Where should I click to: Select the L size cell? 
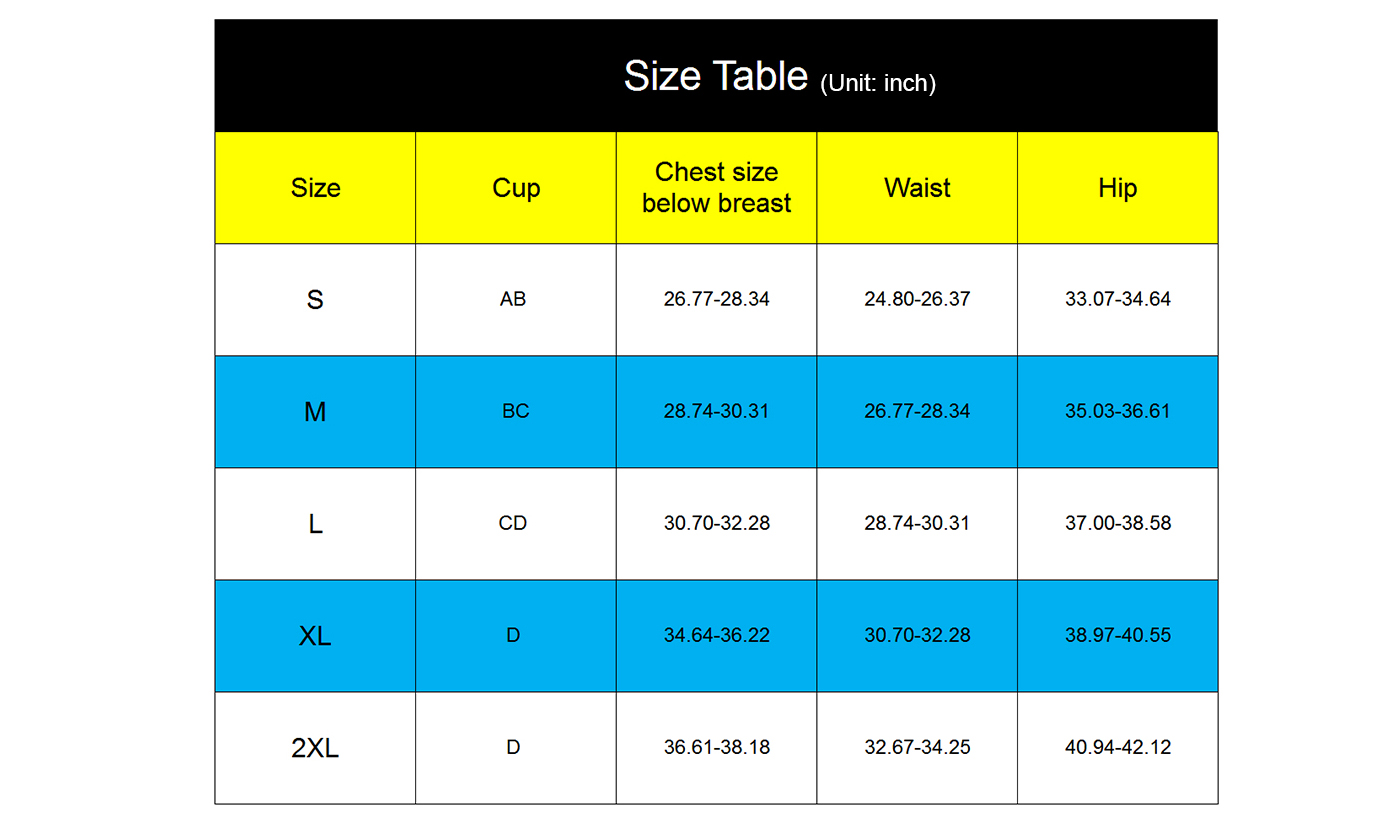[315, 523]
